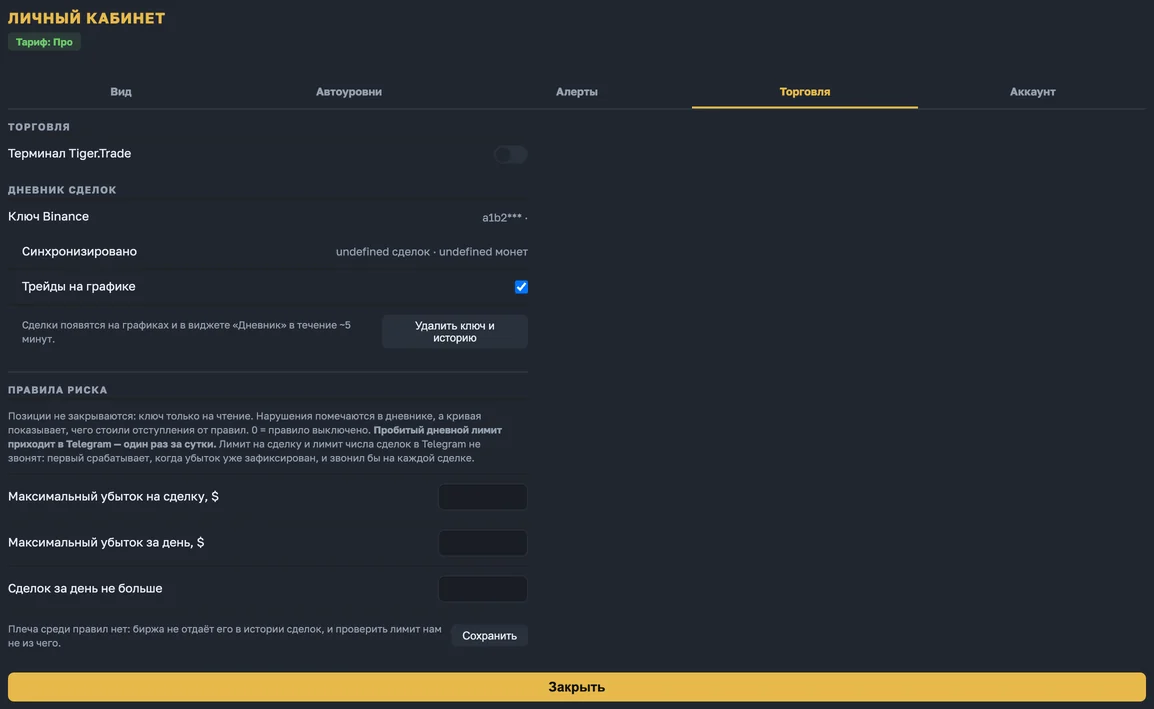Click the Тариф: Про badge

44,42
